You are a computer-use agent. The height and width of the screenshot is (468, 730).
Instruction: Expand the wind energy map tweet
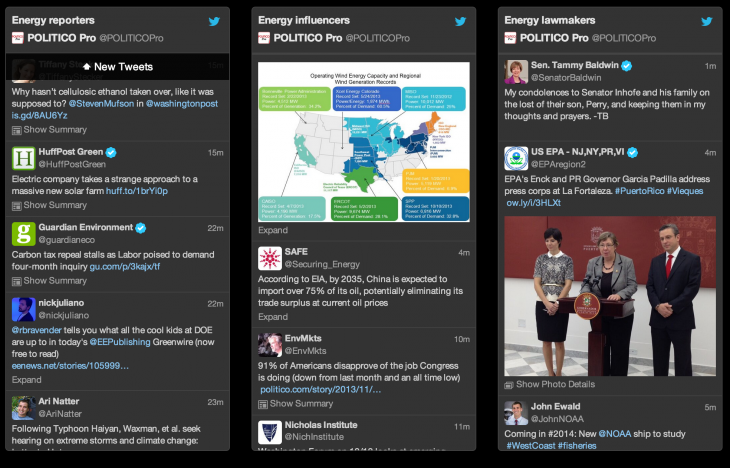(x=273, y=231)
